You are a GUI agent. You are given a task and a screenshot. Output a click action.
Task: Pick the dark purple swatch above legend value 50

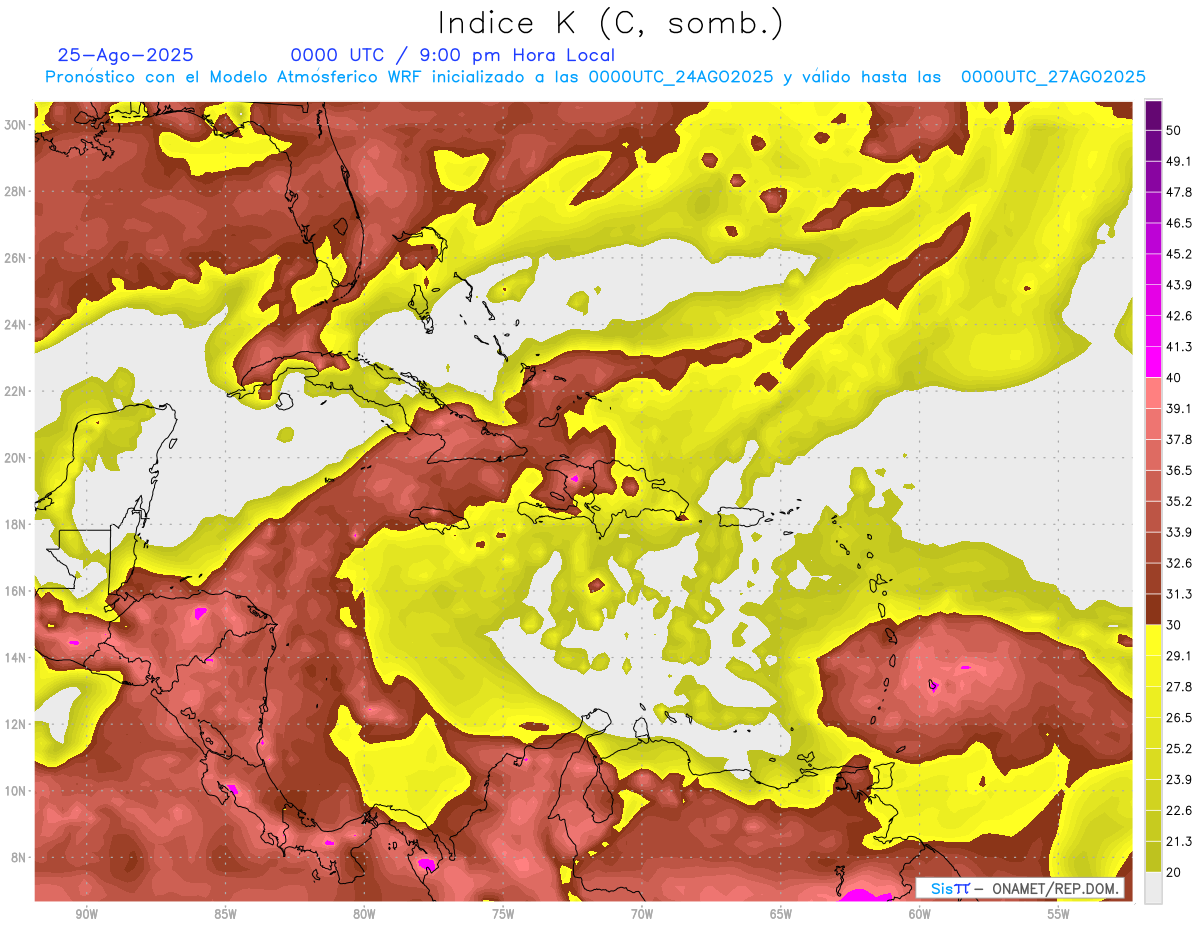(x=1153, y=116)
